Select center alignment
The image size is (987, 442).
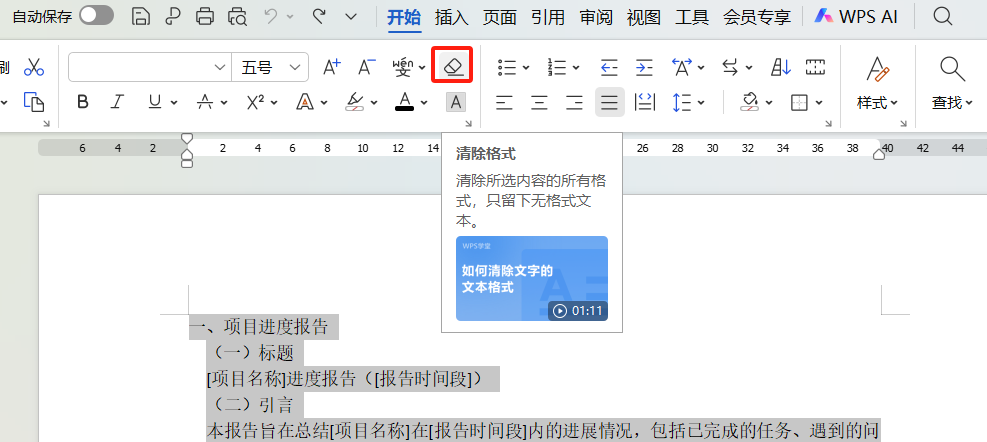pyautogui.click(x=539, y=102)
